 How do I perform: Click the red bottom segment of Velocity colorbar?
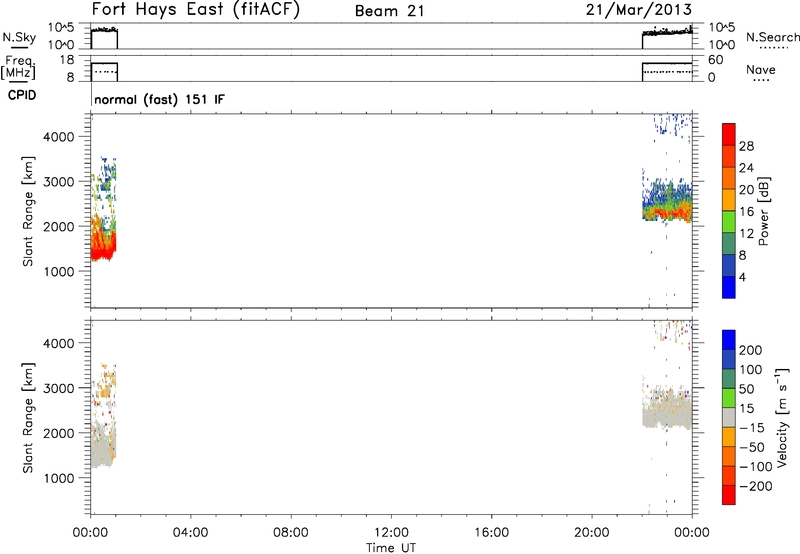[x=729, y=495]
